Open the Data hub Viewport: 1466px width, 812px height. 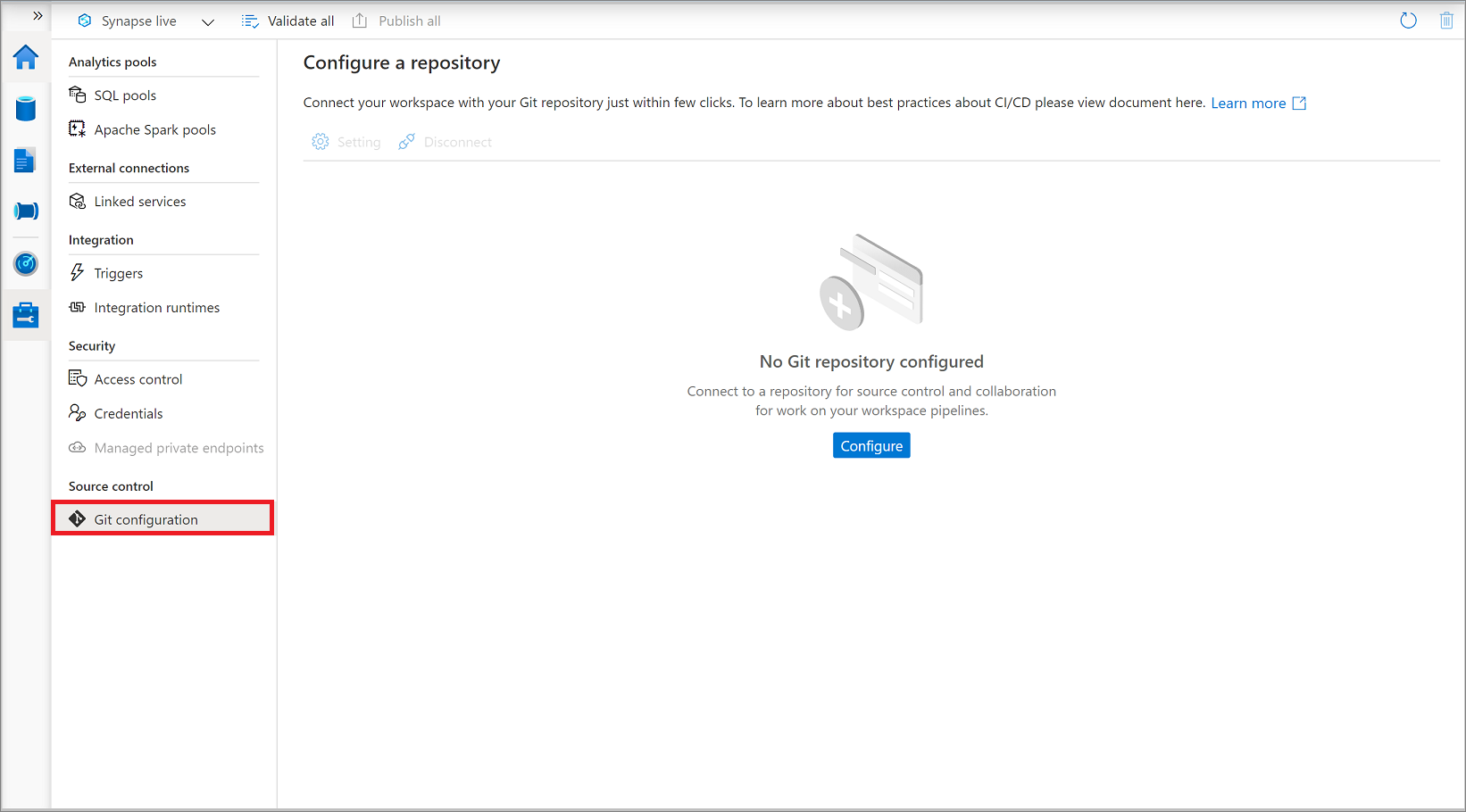tap(26, 109)
